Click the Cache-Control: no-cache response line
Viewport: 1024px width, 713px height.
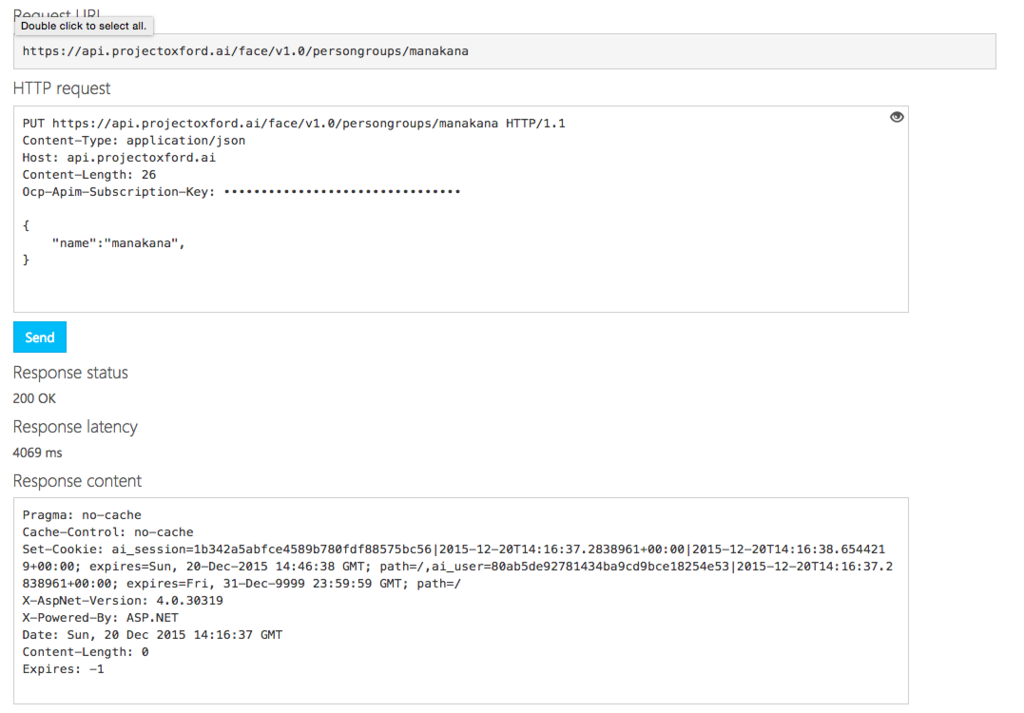pyautogui.click(x=108, y=532)
